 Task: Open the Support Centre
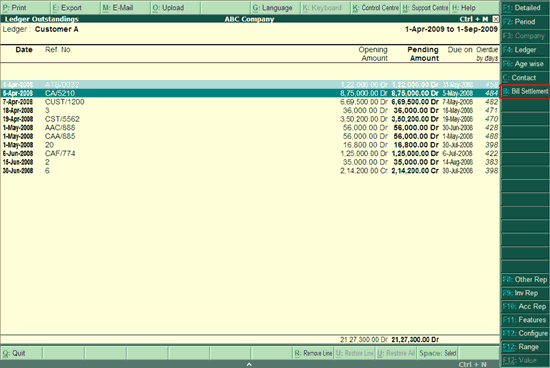pyautogui.click(x=425, y=8)
